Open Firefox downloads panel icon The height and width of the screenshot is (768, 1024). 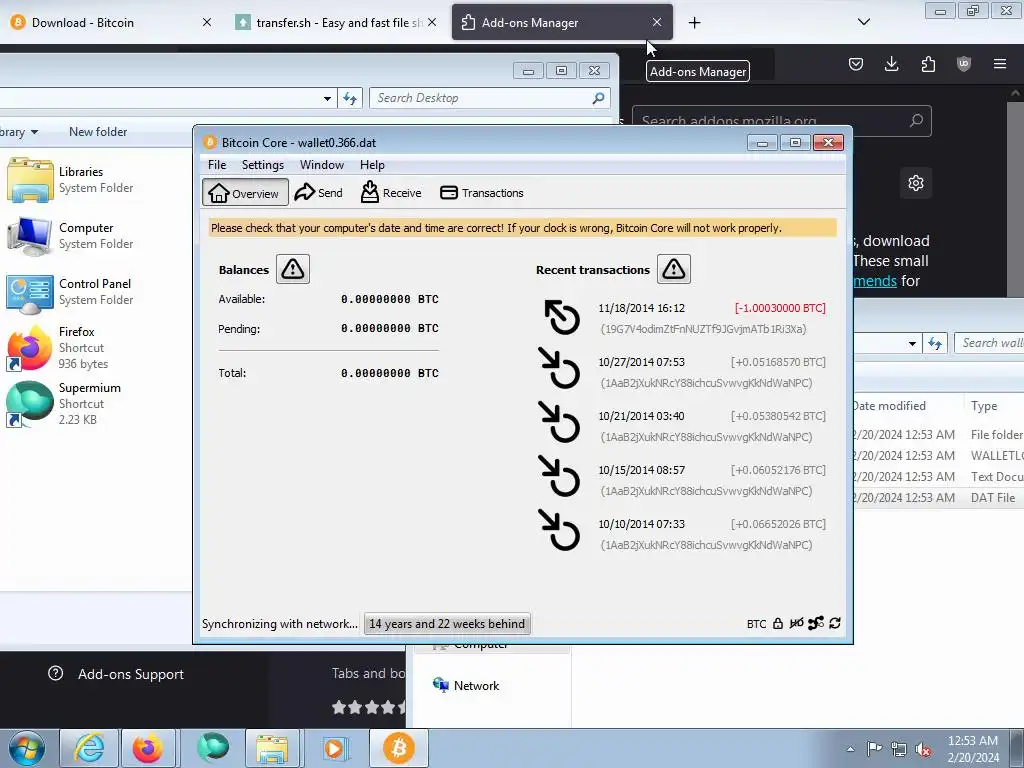coord(891,64)
